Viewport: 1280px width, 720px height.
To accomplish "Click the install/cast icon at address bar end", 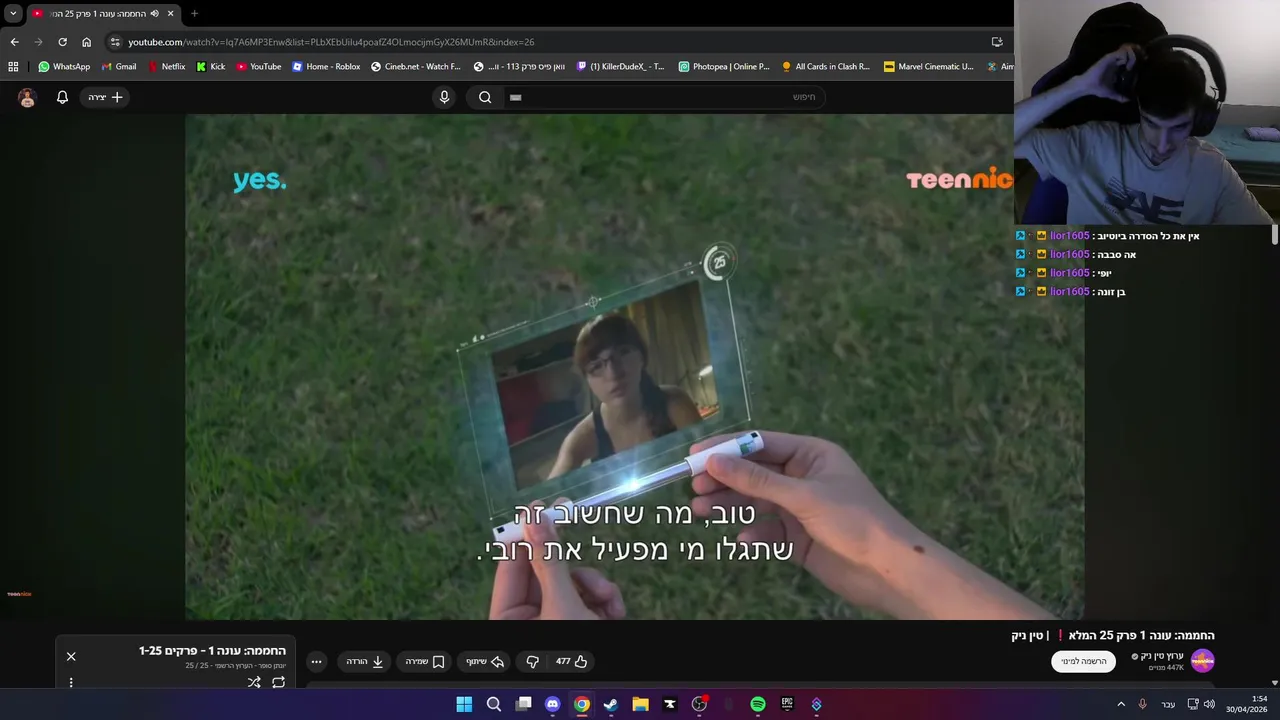I will tap(997, 42).
